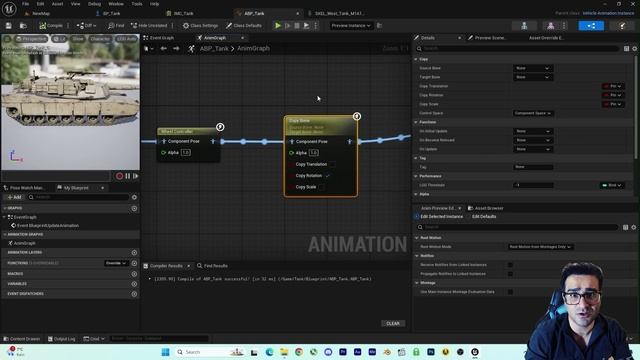This screenshot has width=640, height=360.
Task: Toggle Hide Unrelated nodes in the toolbar
Action: 149,25
